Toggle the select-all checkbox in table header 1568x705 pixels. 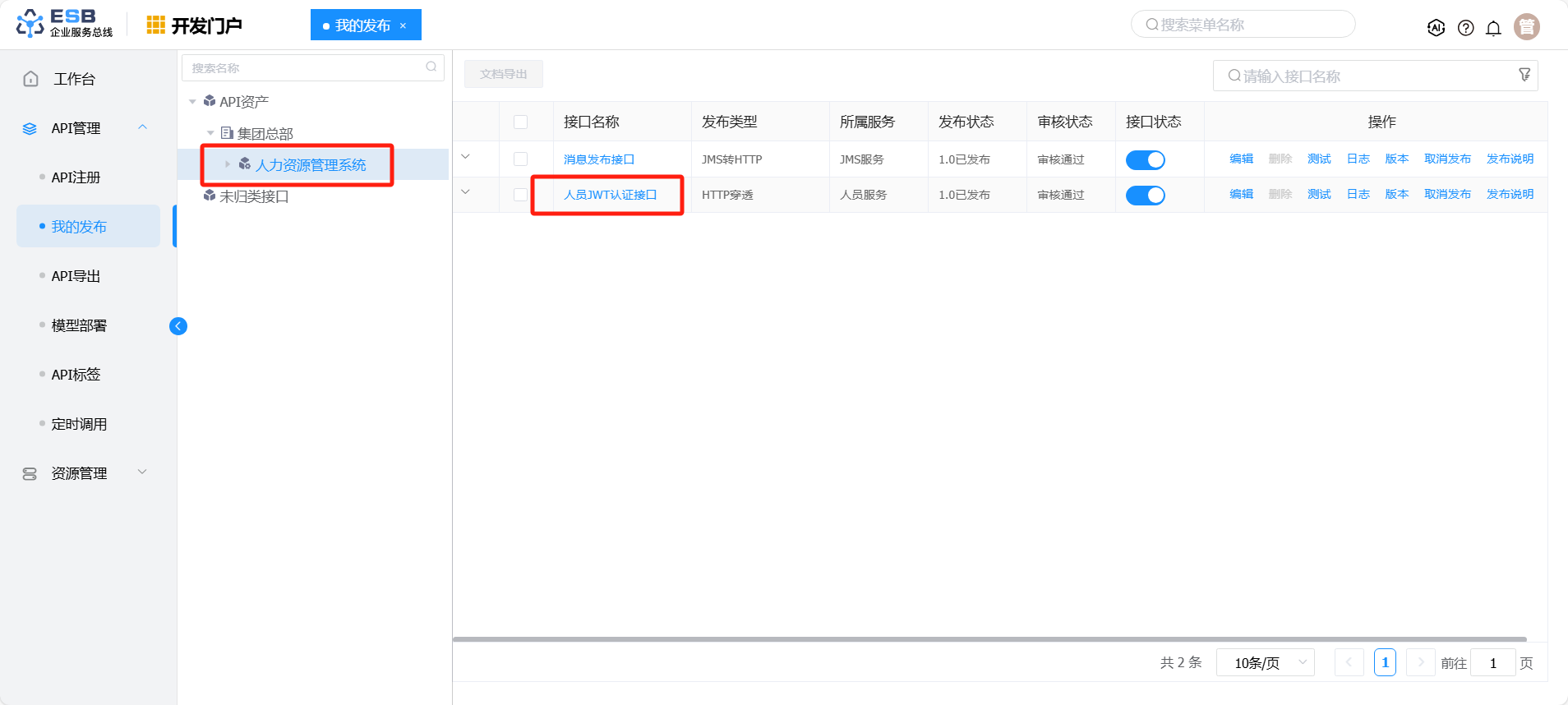[x=520, y=122]
